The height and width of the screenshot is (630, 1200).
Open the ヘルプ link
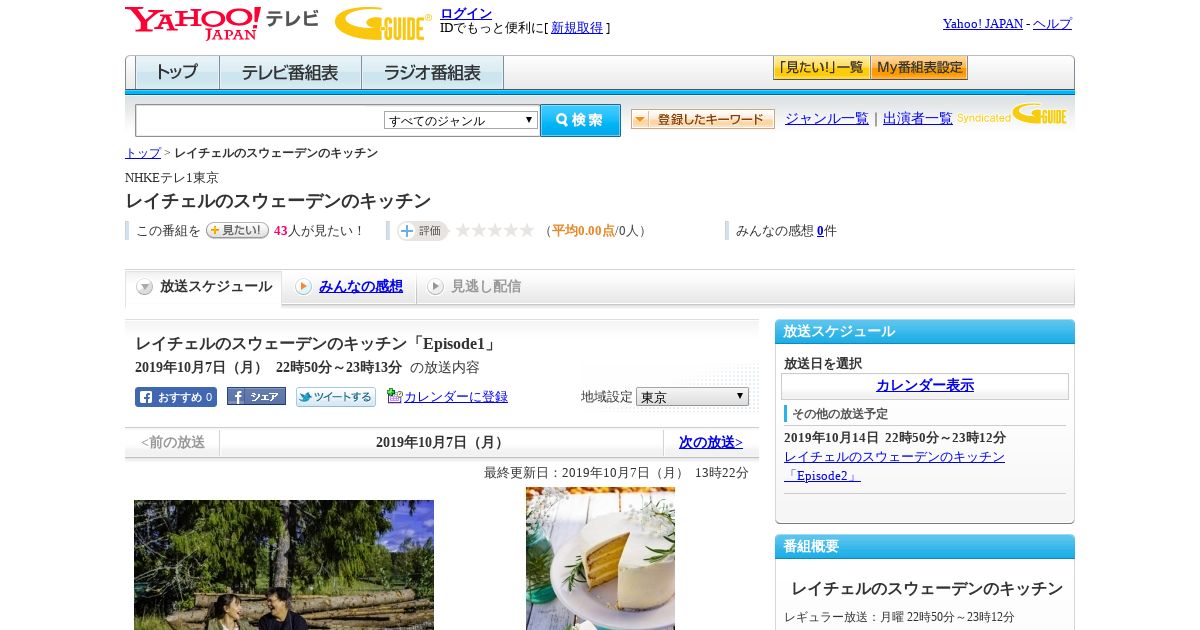1052,23
